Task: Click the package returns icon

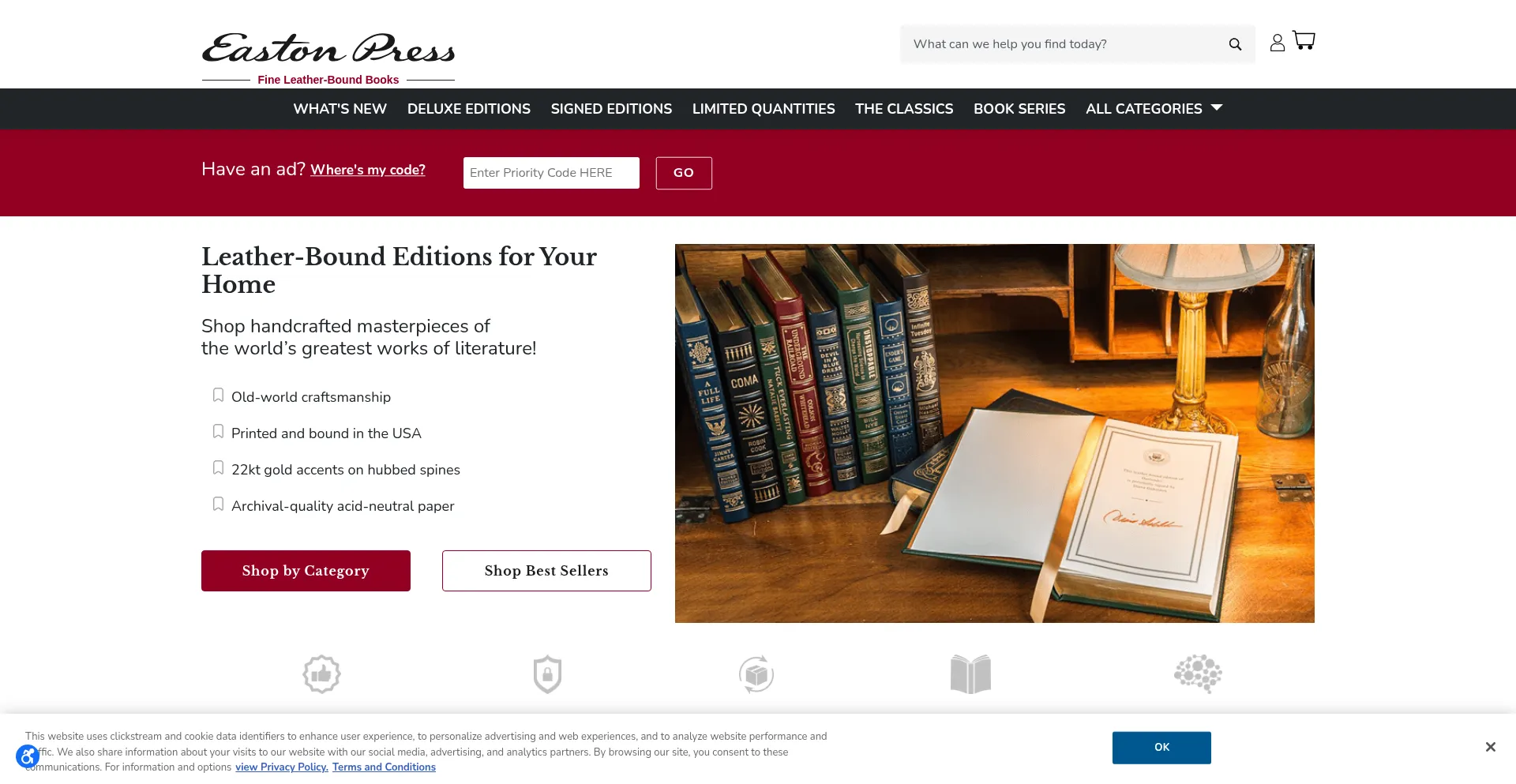Action: tap(756, 674)
